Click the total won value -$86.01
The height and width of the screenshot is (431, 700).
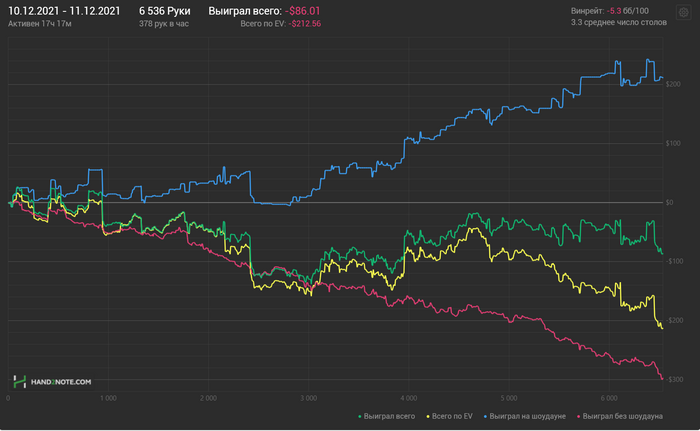tap(303, 11)
